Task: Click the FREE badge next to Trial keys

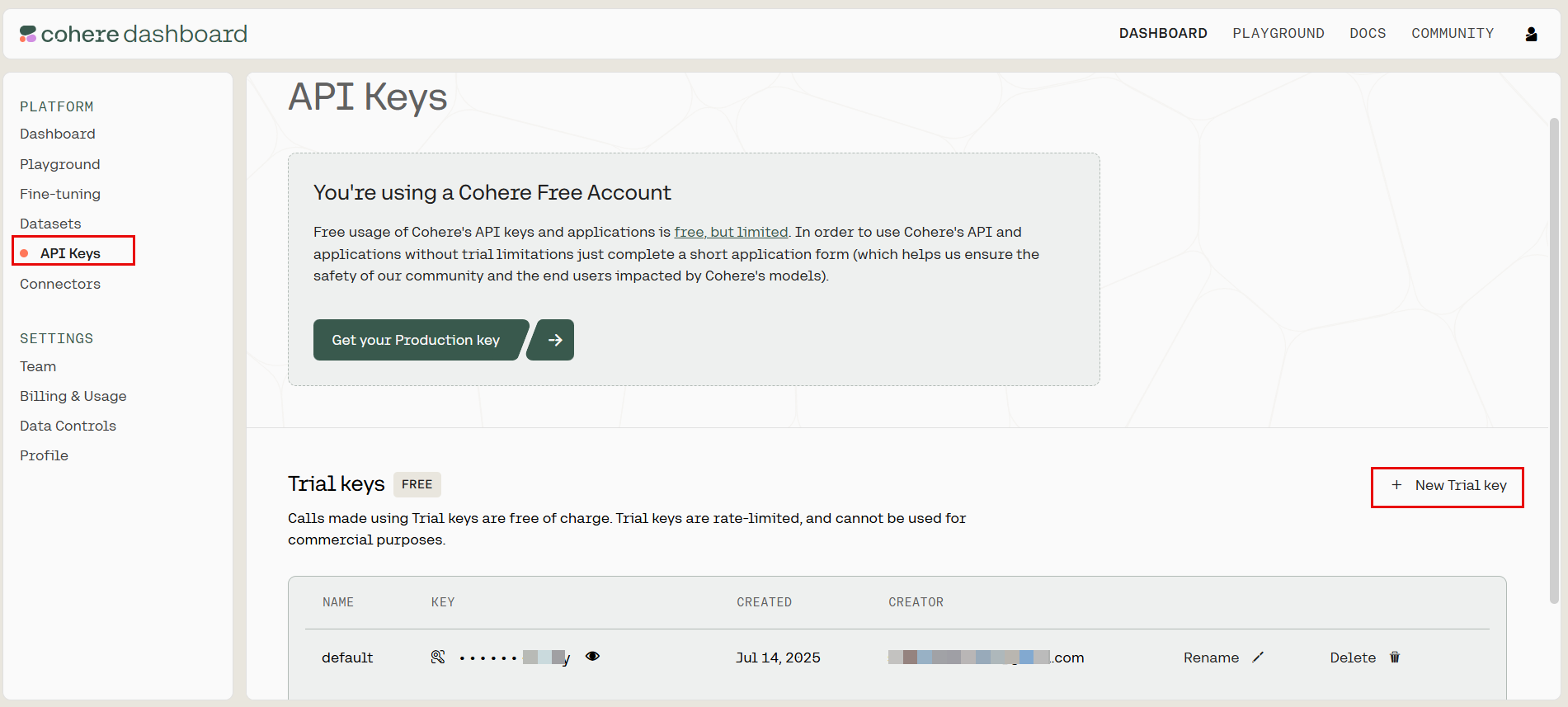Action: pos(417,484)
